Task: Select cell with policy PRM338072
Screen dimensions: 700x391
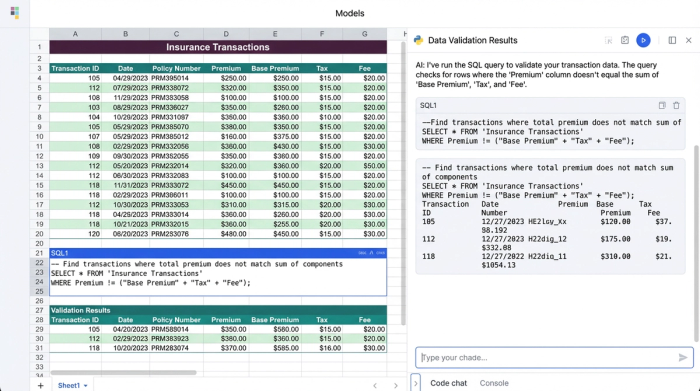Action: click(176, 88)
